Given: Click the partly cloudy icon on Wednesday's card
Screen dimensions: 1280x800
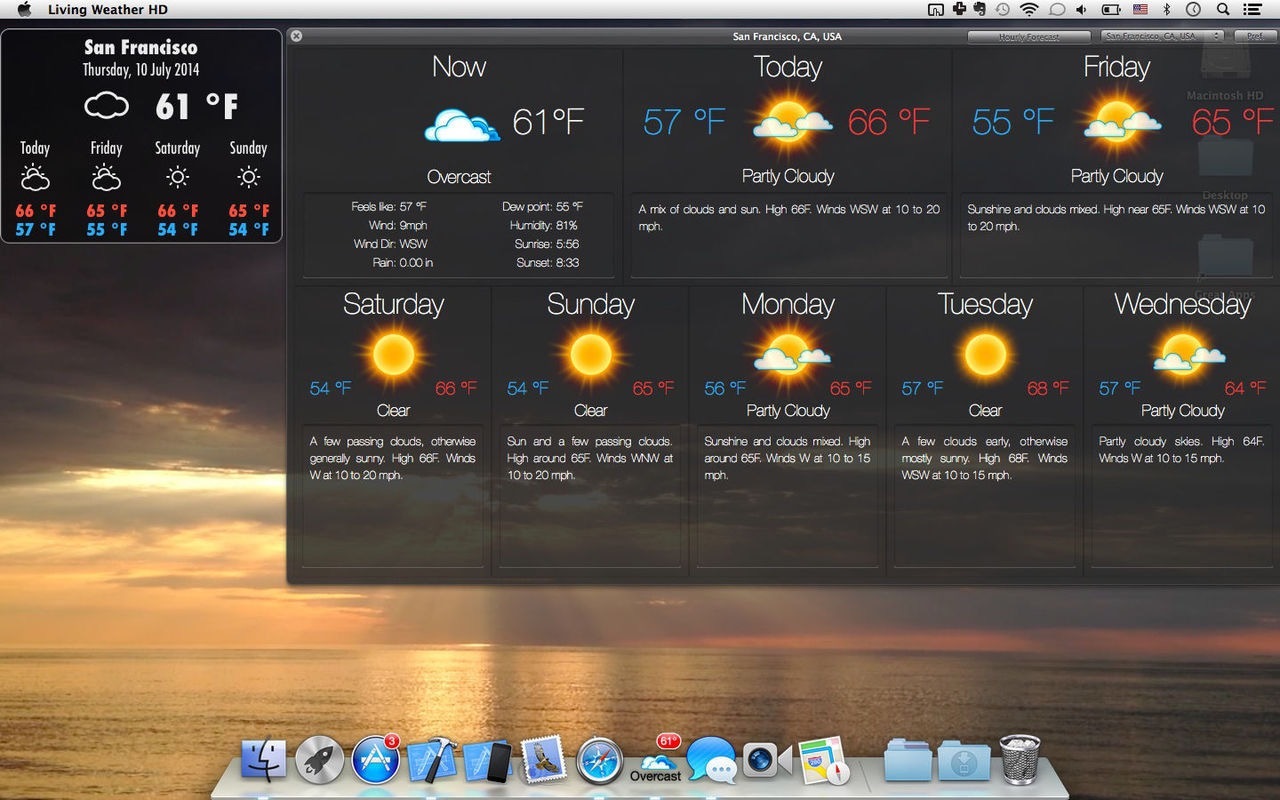Looking at the screenshot, I should tap(1183, 352).
